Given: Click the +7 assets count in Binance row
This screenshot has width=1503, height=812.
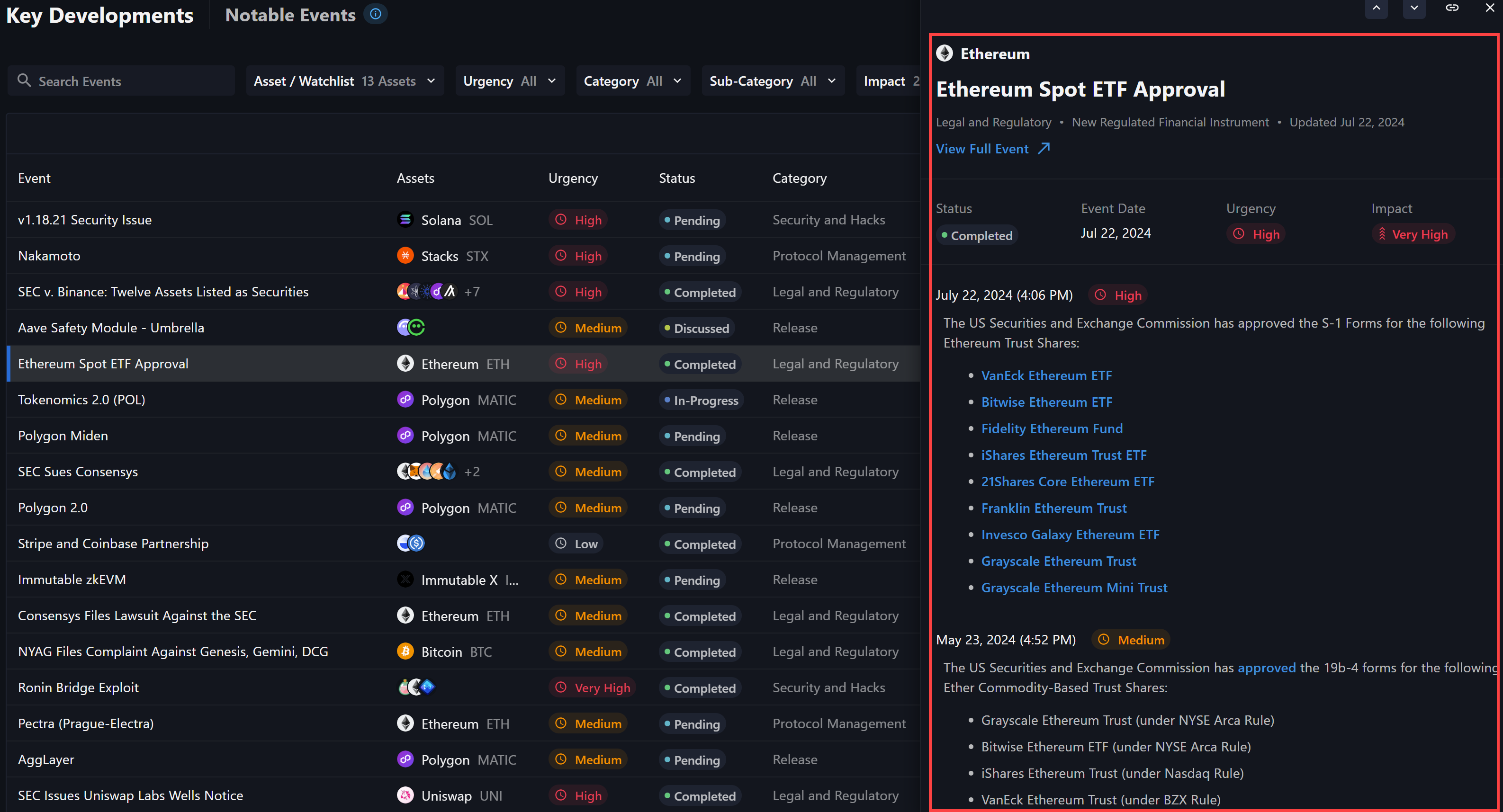Looking at the screenshot, I should (472, 292).
